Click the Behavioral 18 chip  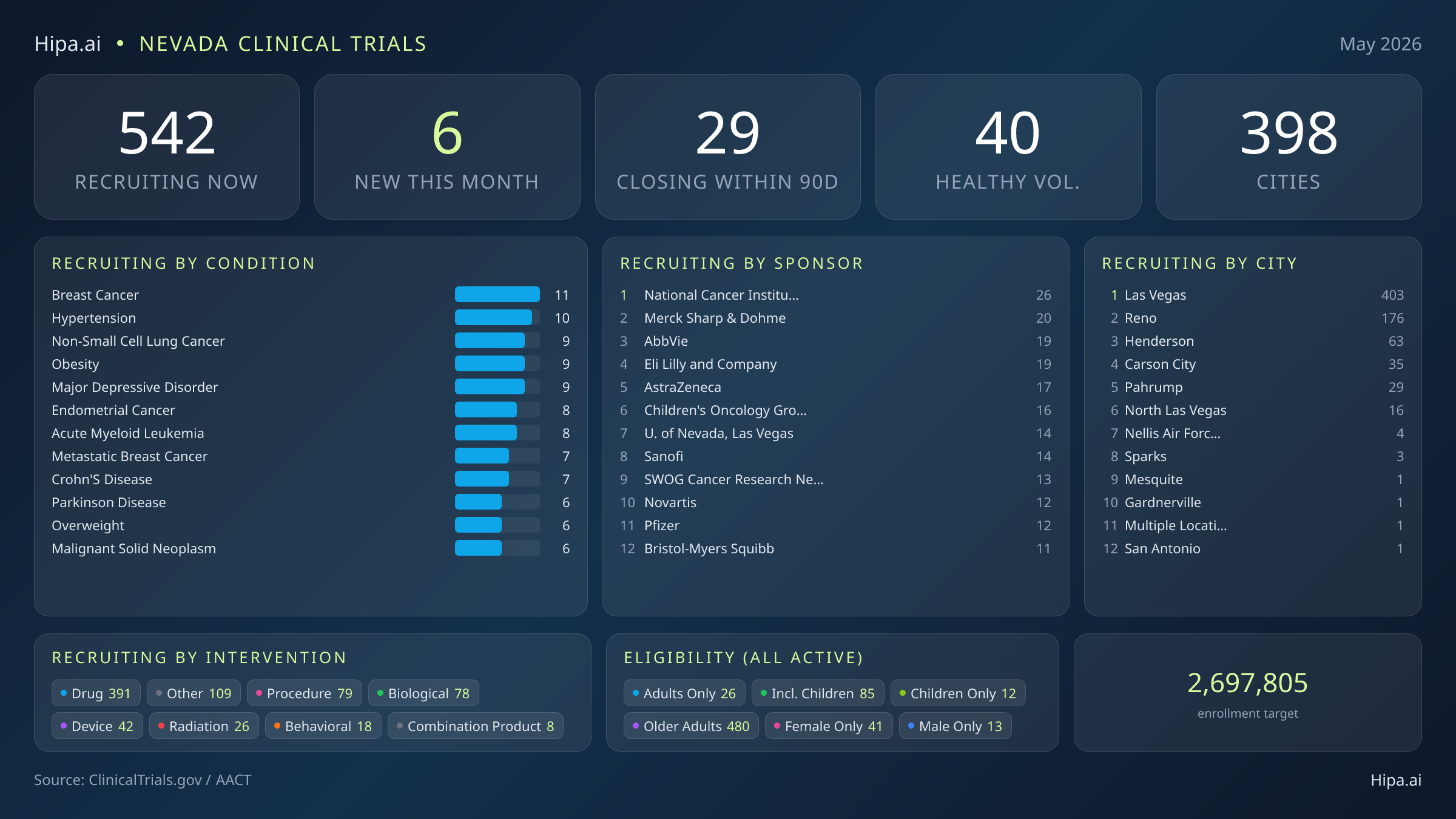[x=323, y=726]
